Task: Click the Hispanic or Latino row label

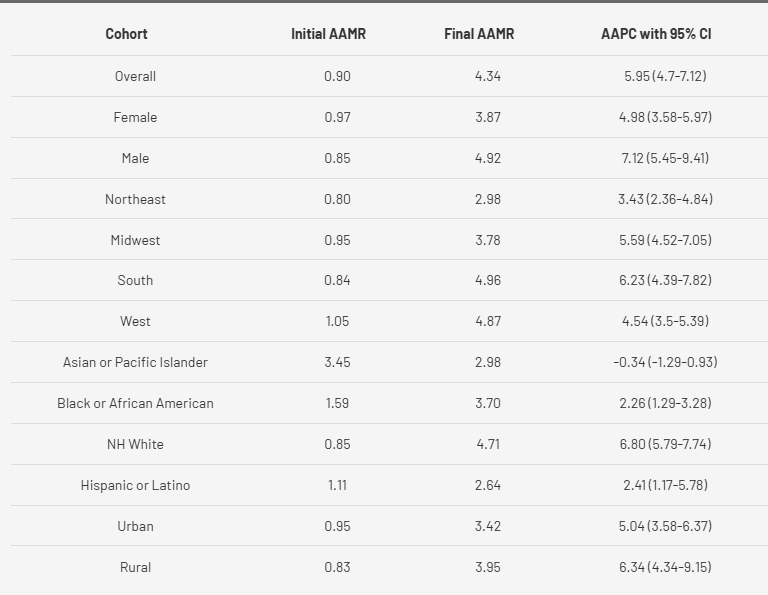Action: [x=135, y=485]
